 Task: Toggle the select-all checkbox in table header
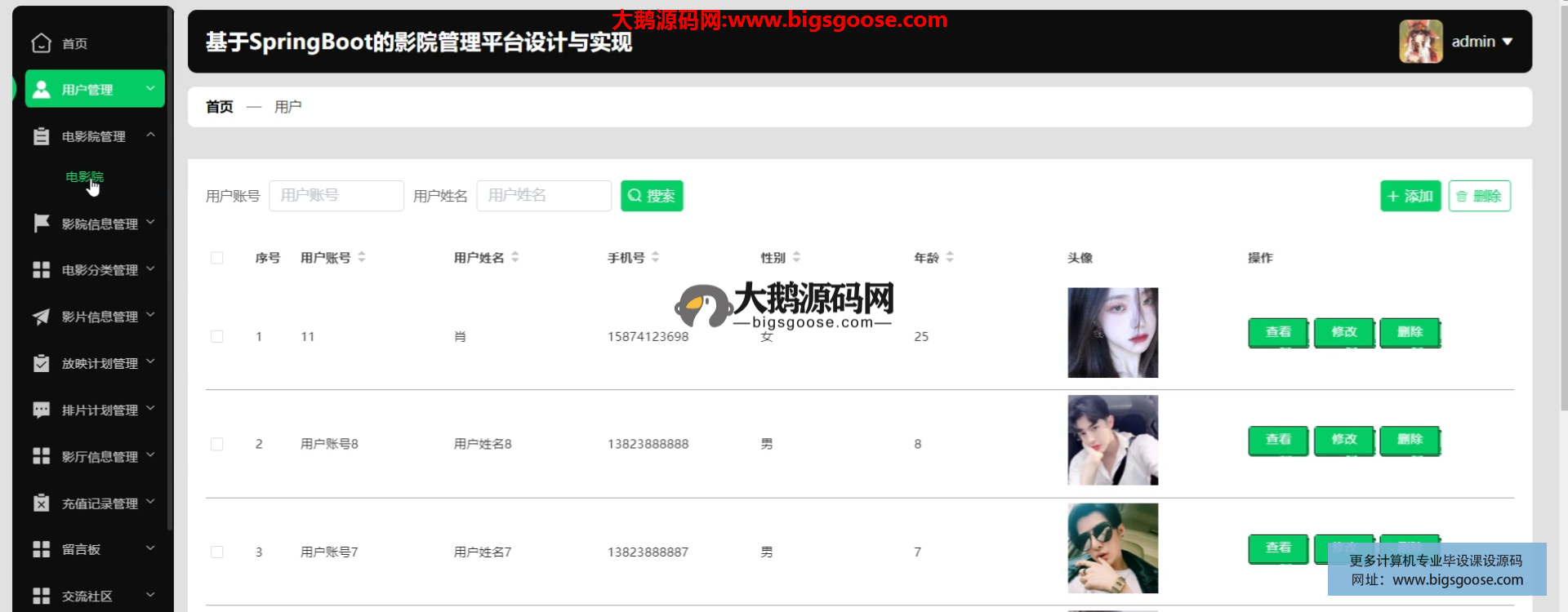[x=217, y=258]
